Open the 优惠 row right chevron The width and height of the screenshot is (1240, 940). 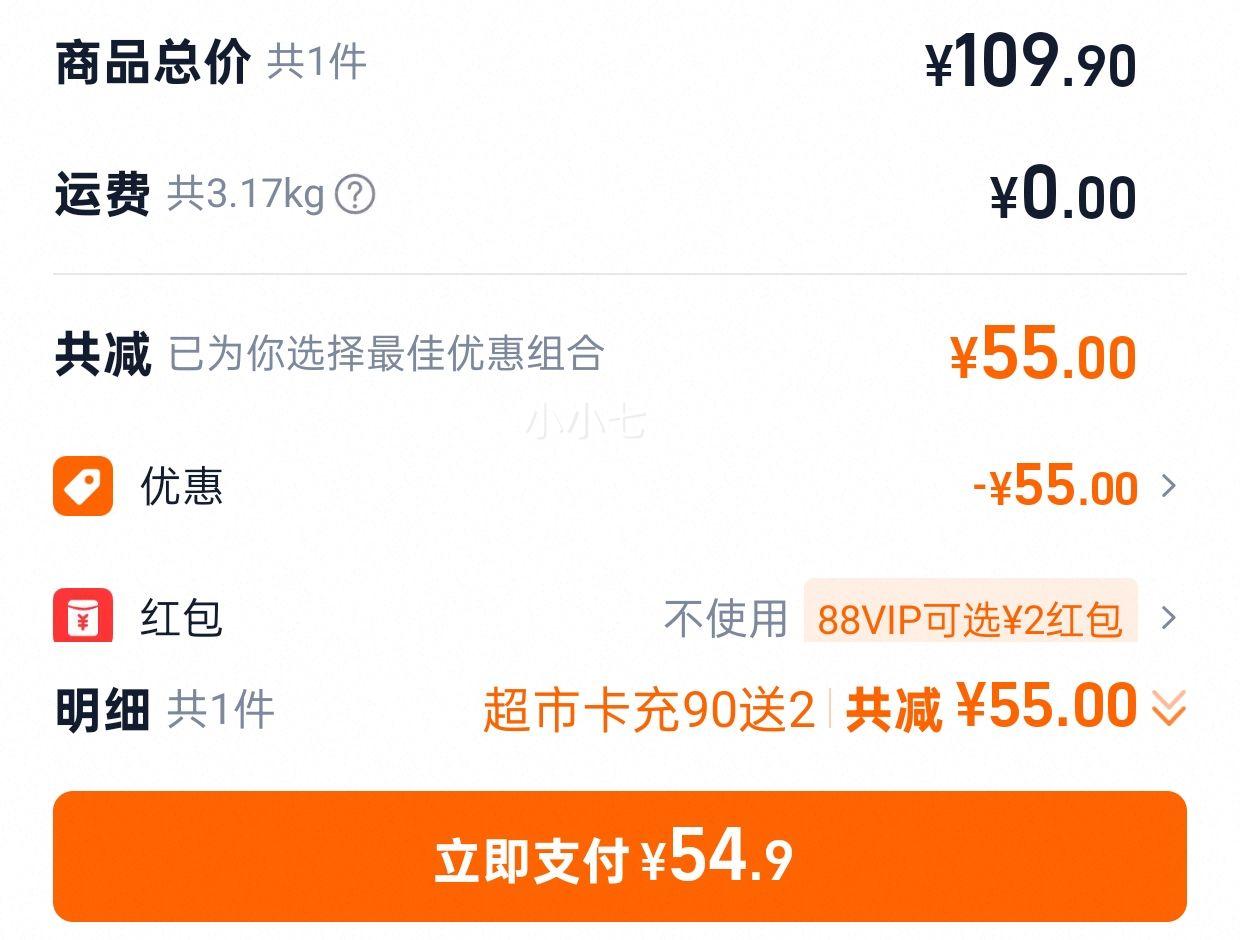(1168, 487)
